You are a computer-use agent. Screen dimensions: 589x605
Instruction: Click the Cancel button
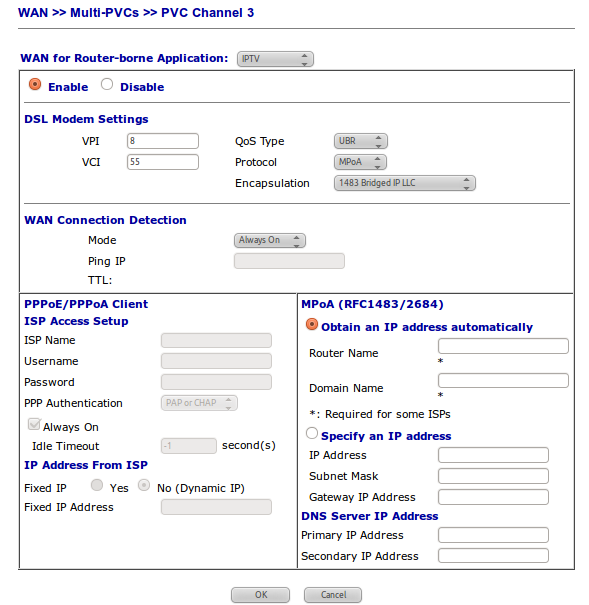point(333,595)
